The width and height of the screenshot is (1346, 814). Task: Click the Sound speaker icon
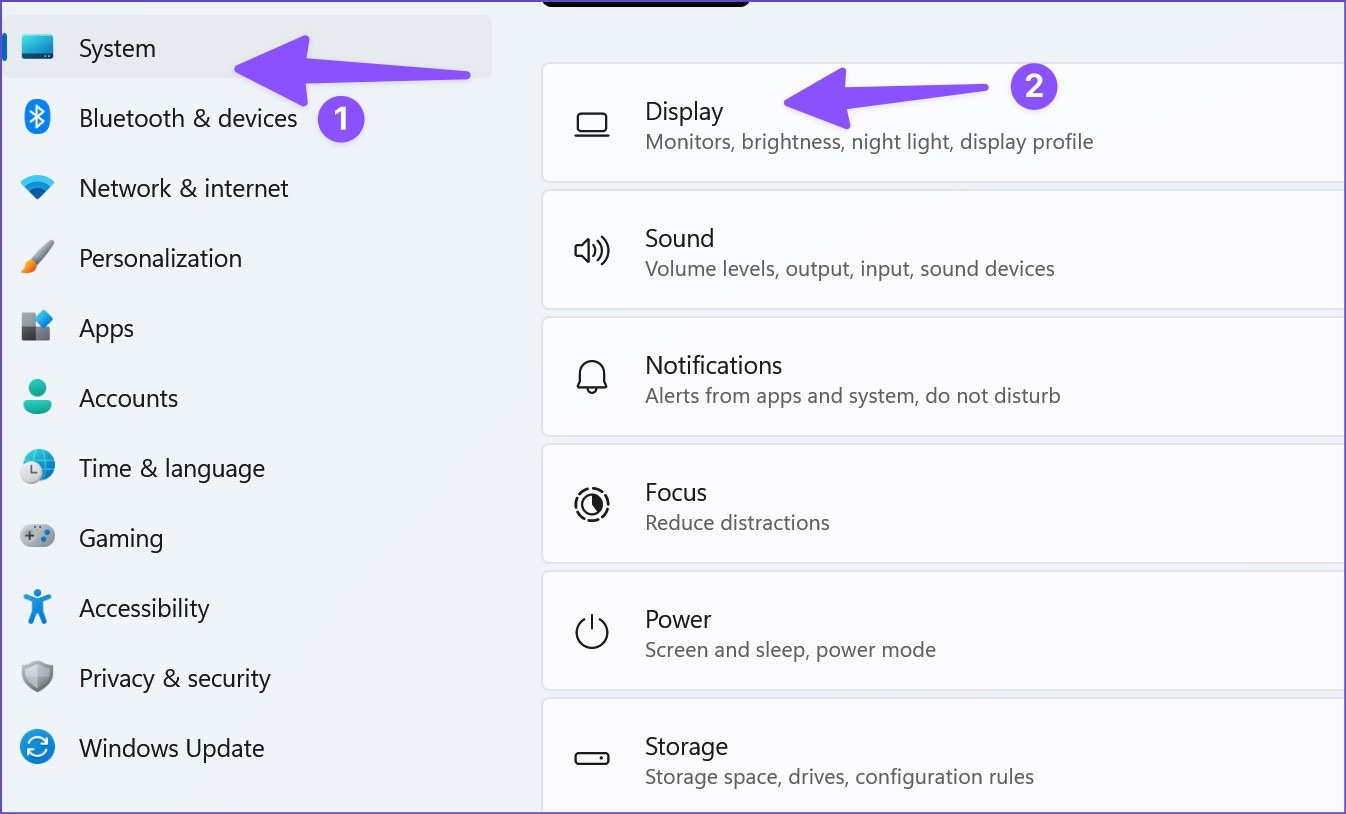(592, 251)
